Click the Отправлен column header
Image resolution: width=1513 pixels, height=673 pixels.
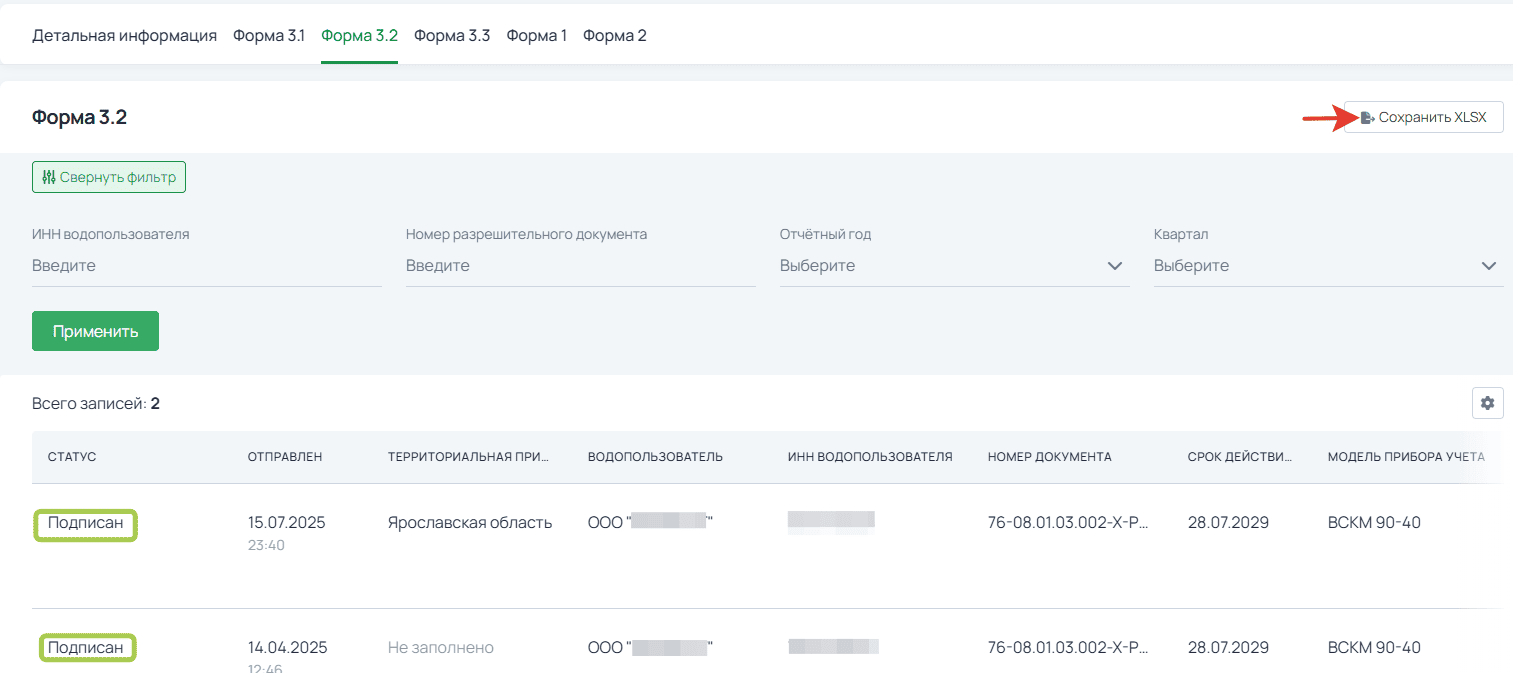pos(285,457)
